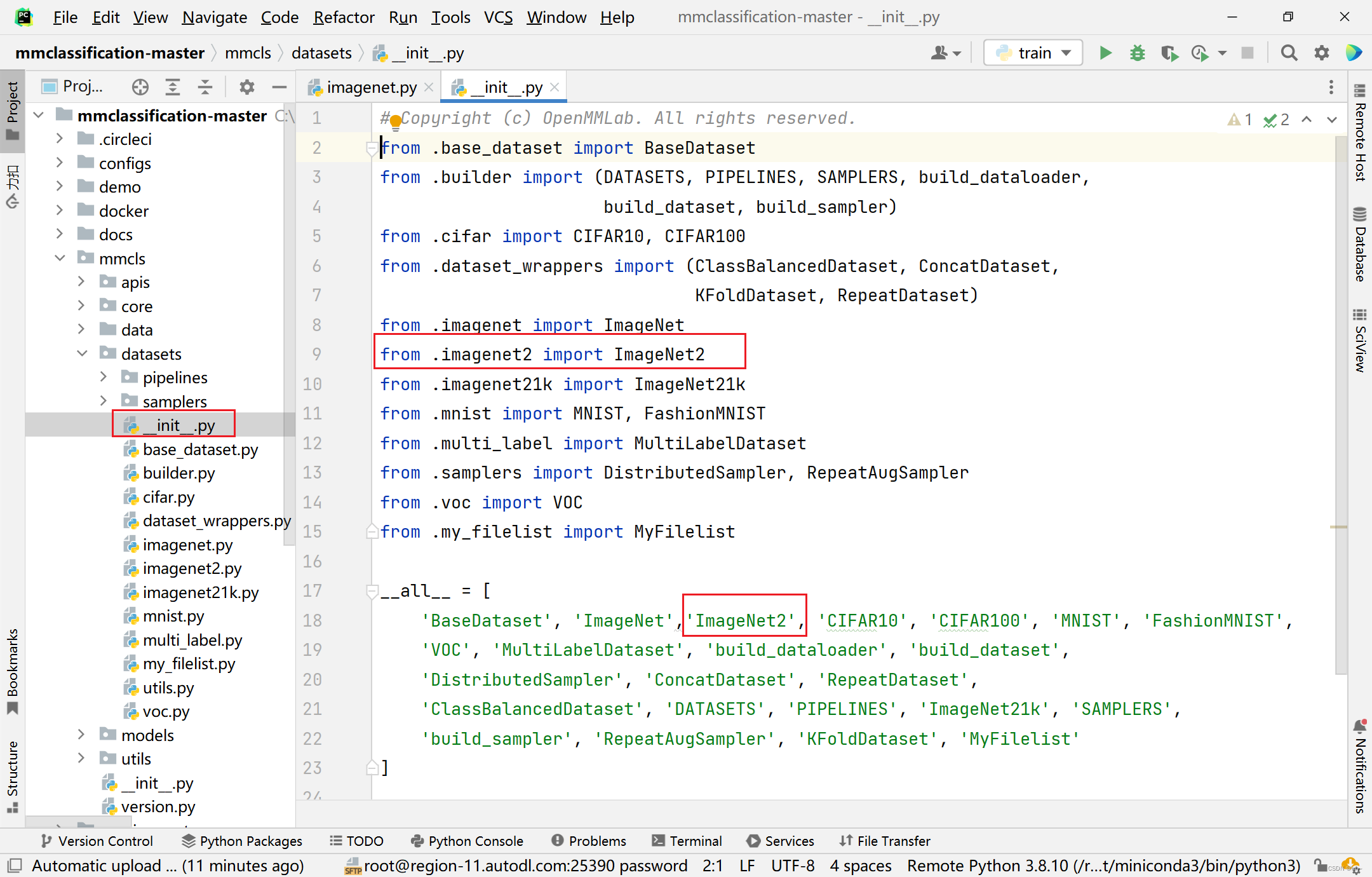This screenshot has width=1372, height=877.
Task: Open Python Packages tool window
Action: pyautogui.click(x=242, y=841)
